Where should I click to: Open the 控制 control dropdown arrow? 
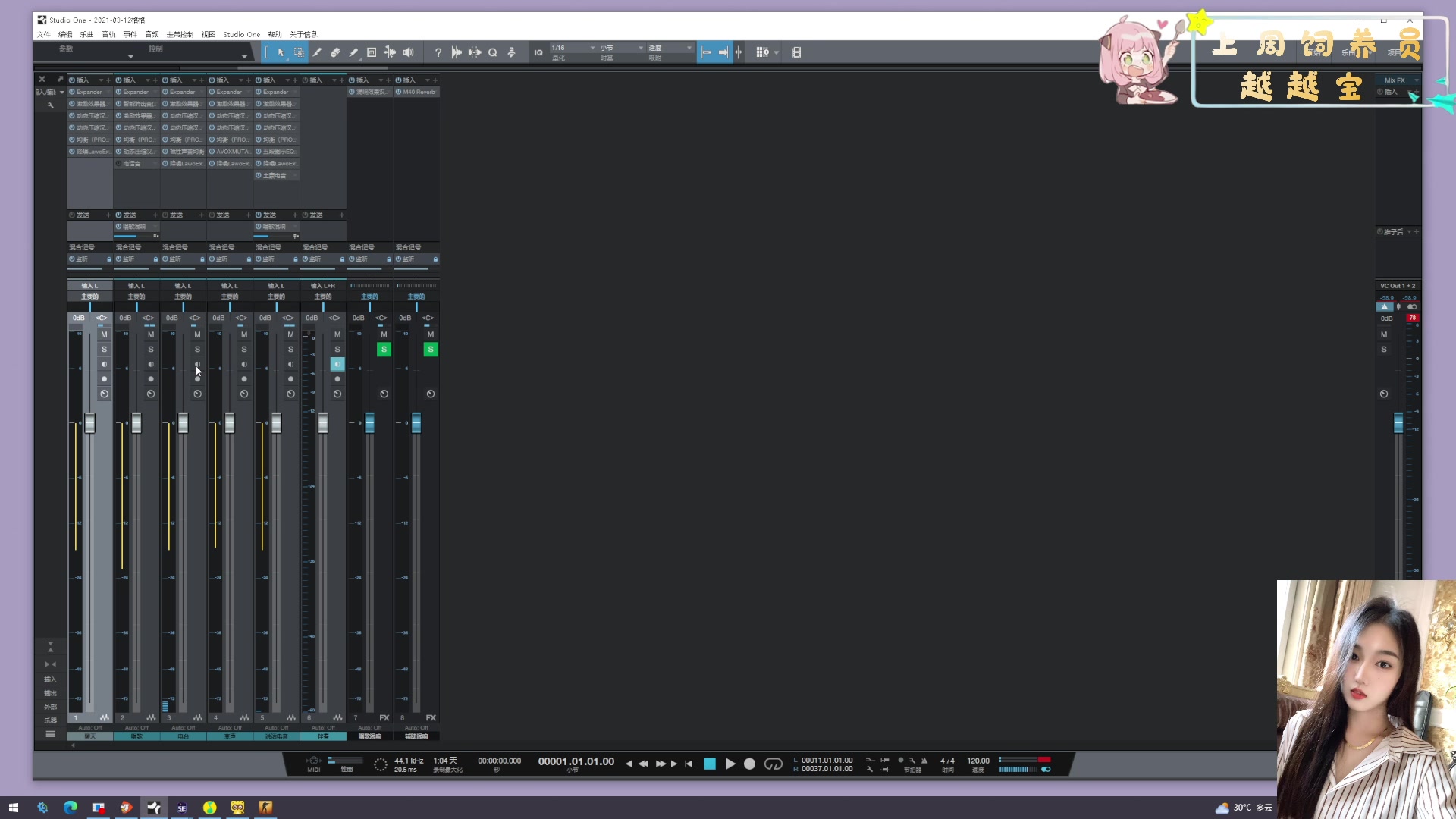[x=244, y=56]
